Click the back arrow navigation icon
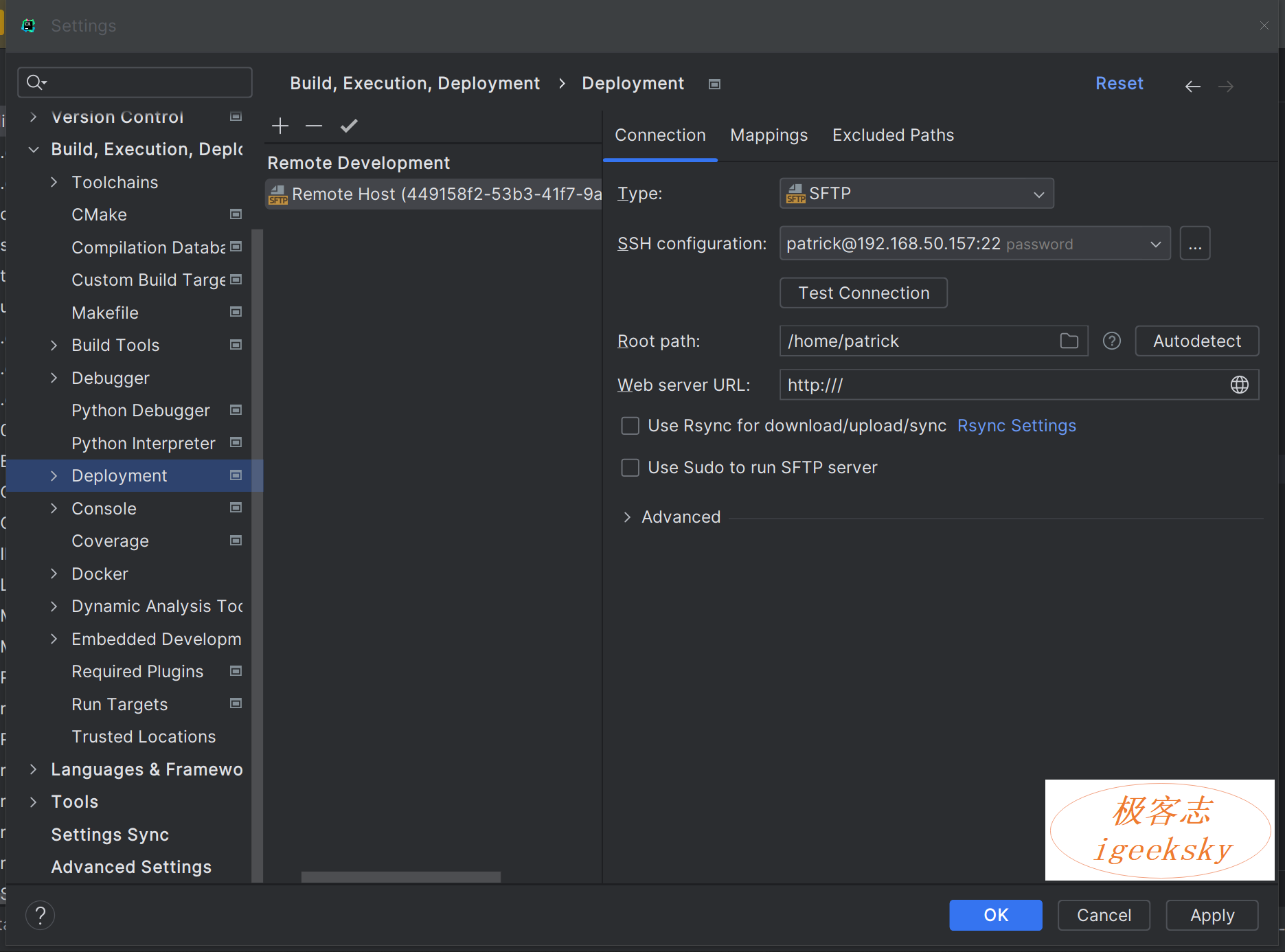 [1193, 86]
